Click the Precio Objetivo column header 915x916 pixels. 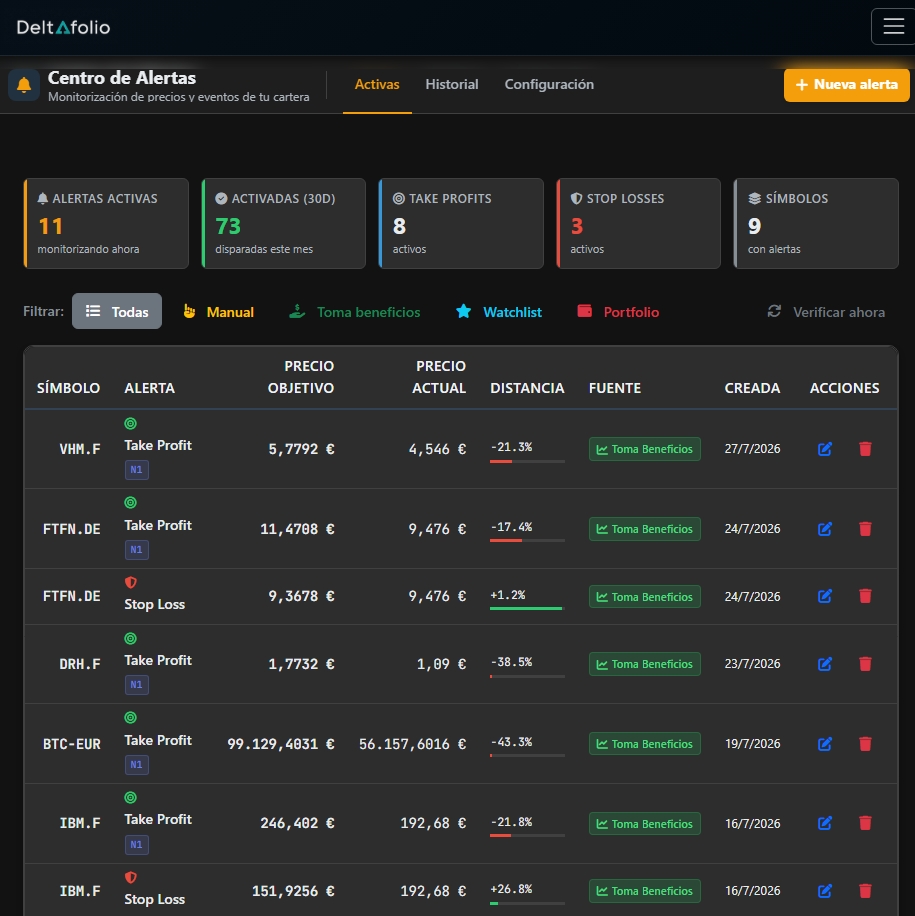(301, 377)
